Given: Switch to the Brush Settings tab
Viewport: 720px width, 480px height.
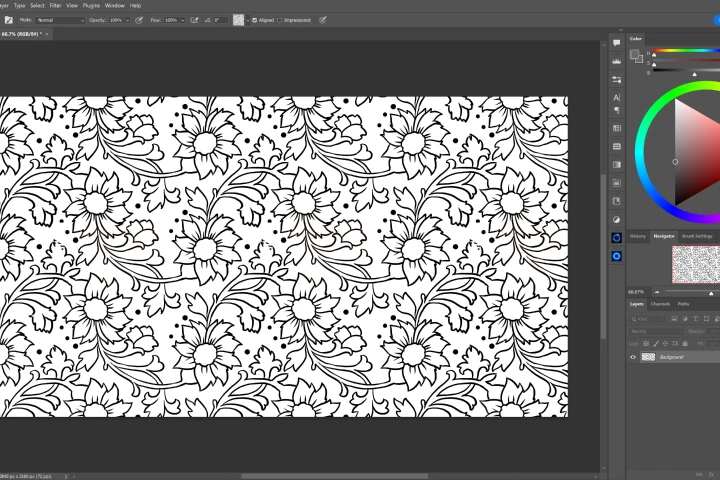Looking at the screenshot, I should coord(697,236).
